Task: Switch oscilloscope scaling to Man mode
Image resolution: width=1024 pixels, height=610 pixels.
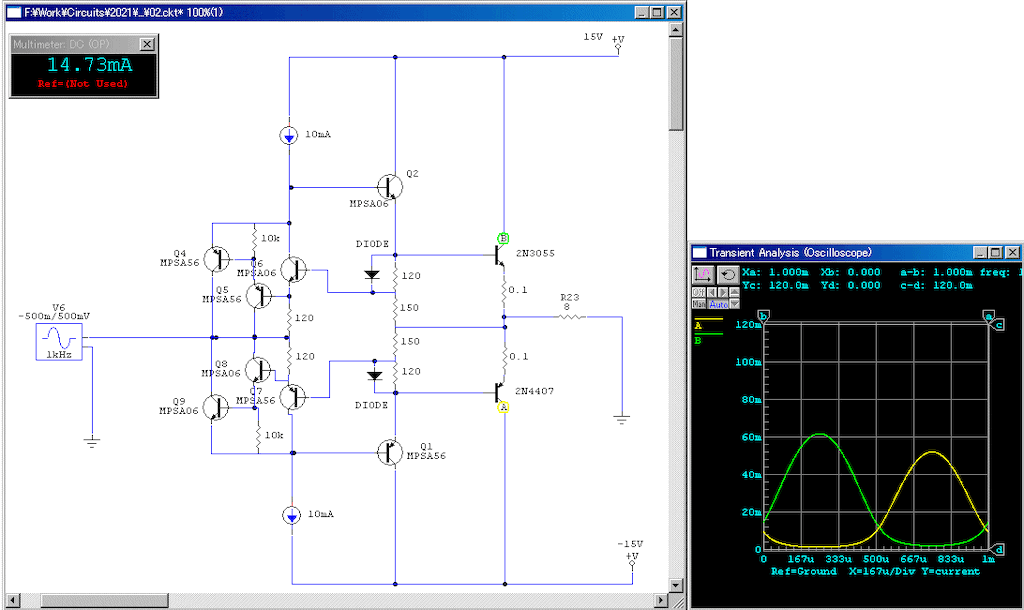Action: (x=699, y=304)
